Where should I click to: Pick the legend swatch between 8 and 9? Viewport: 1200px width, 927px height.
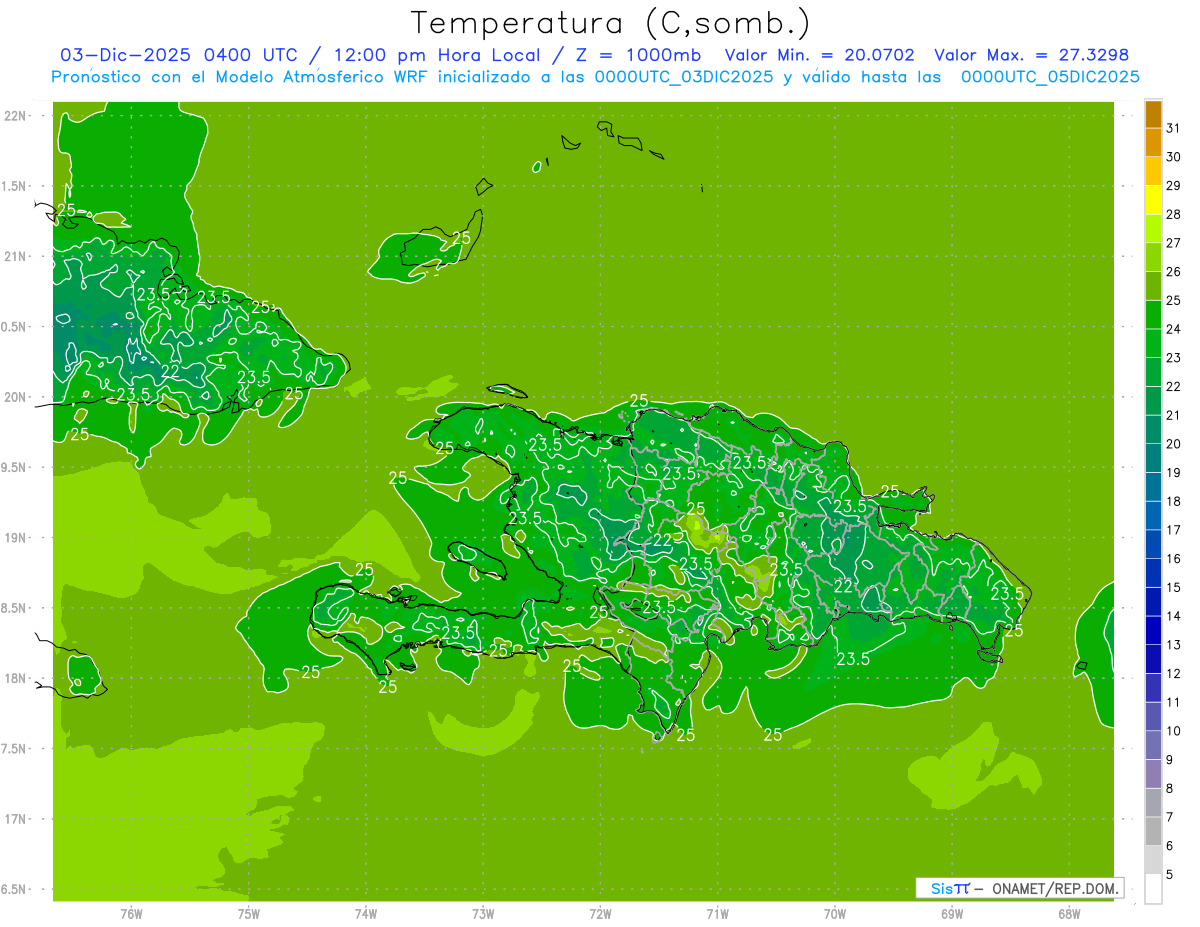(x=1153, y=774)
